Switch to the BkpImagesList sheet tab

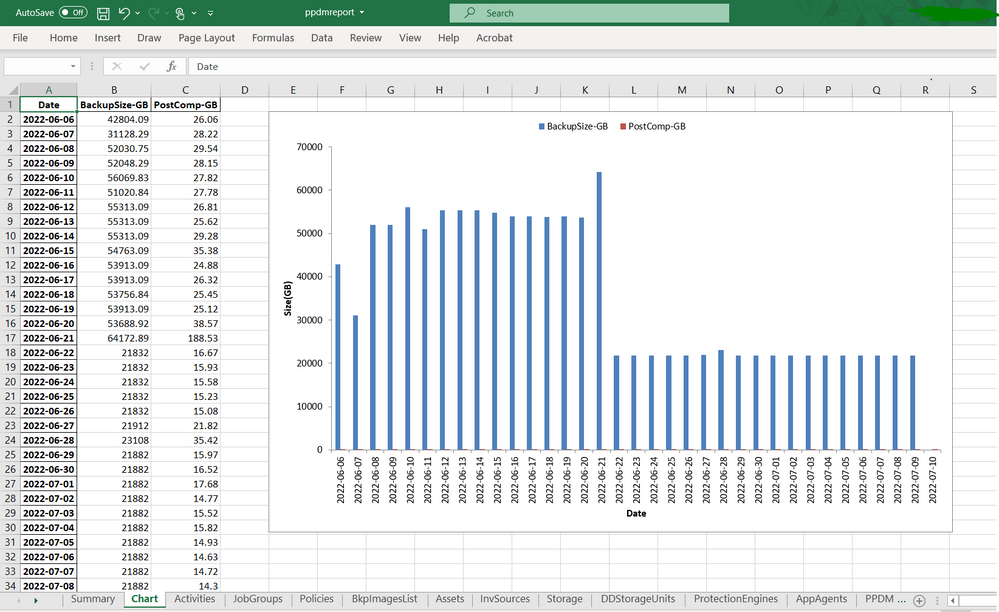384,599
